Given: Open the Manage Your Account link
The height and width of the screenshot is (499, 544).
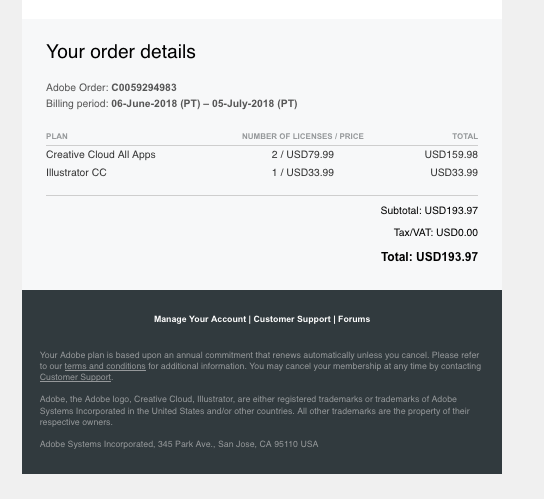Looking at the screenshot, I should pos(200,319).
